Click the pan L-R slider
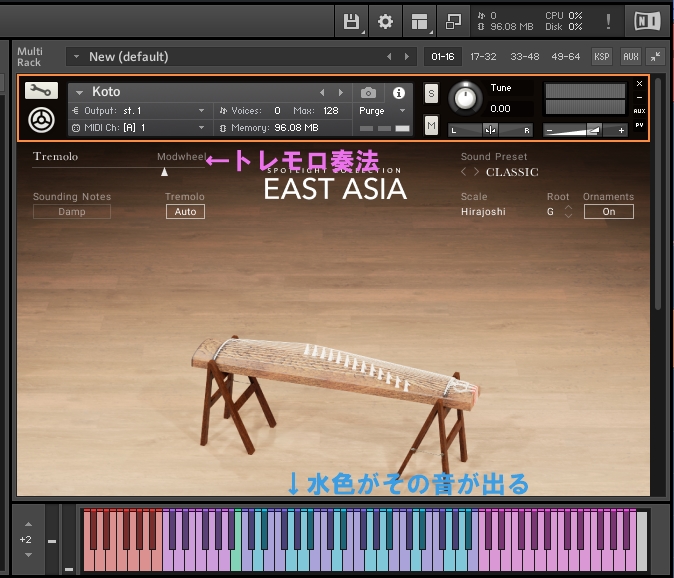Screen dimensions: 674x578 click(490, 130)
